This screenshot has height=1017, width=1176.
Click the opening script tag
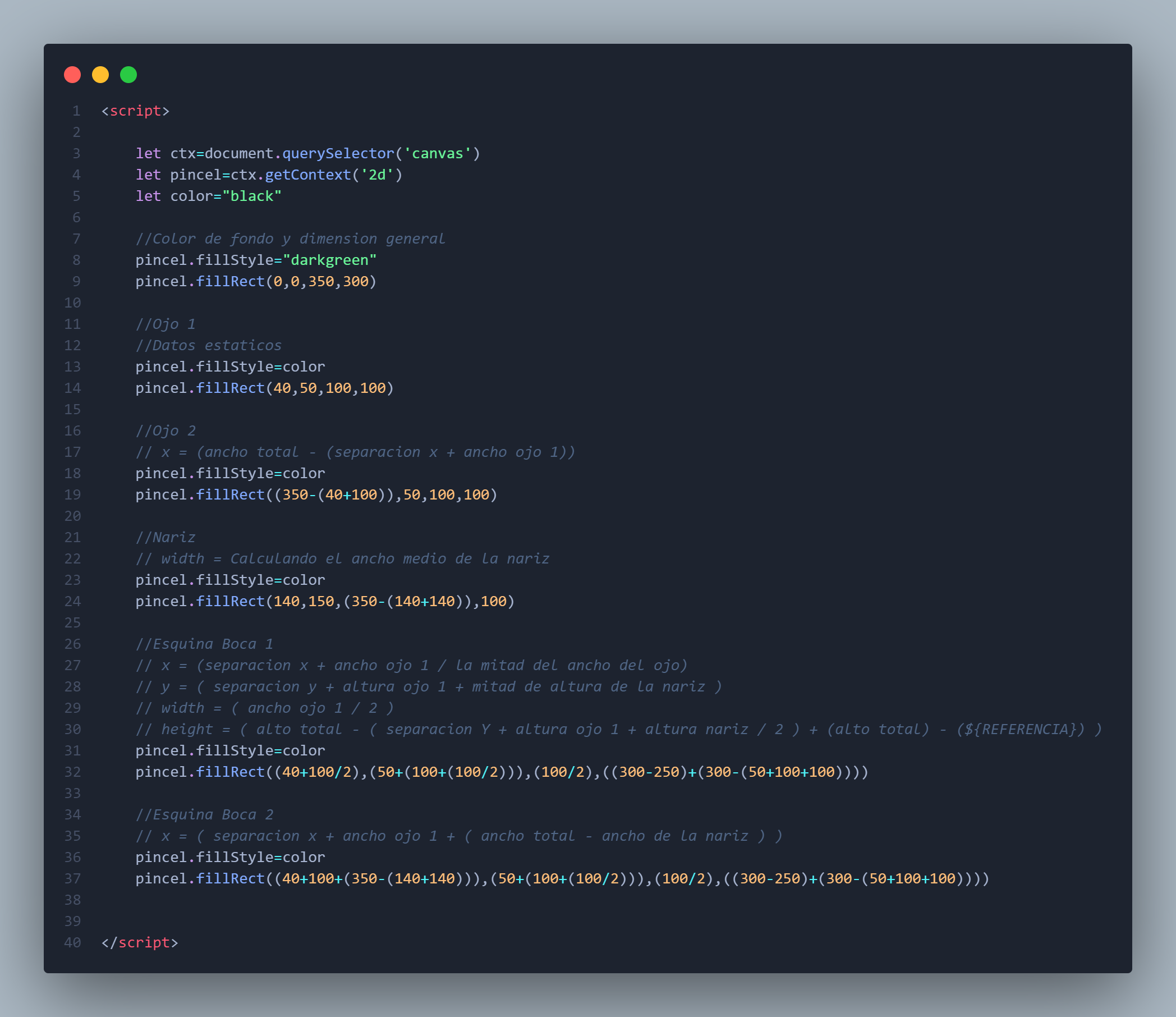point(135,111)
